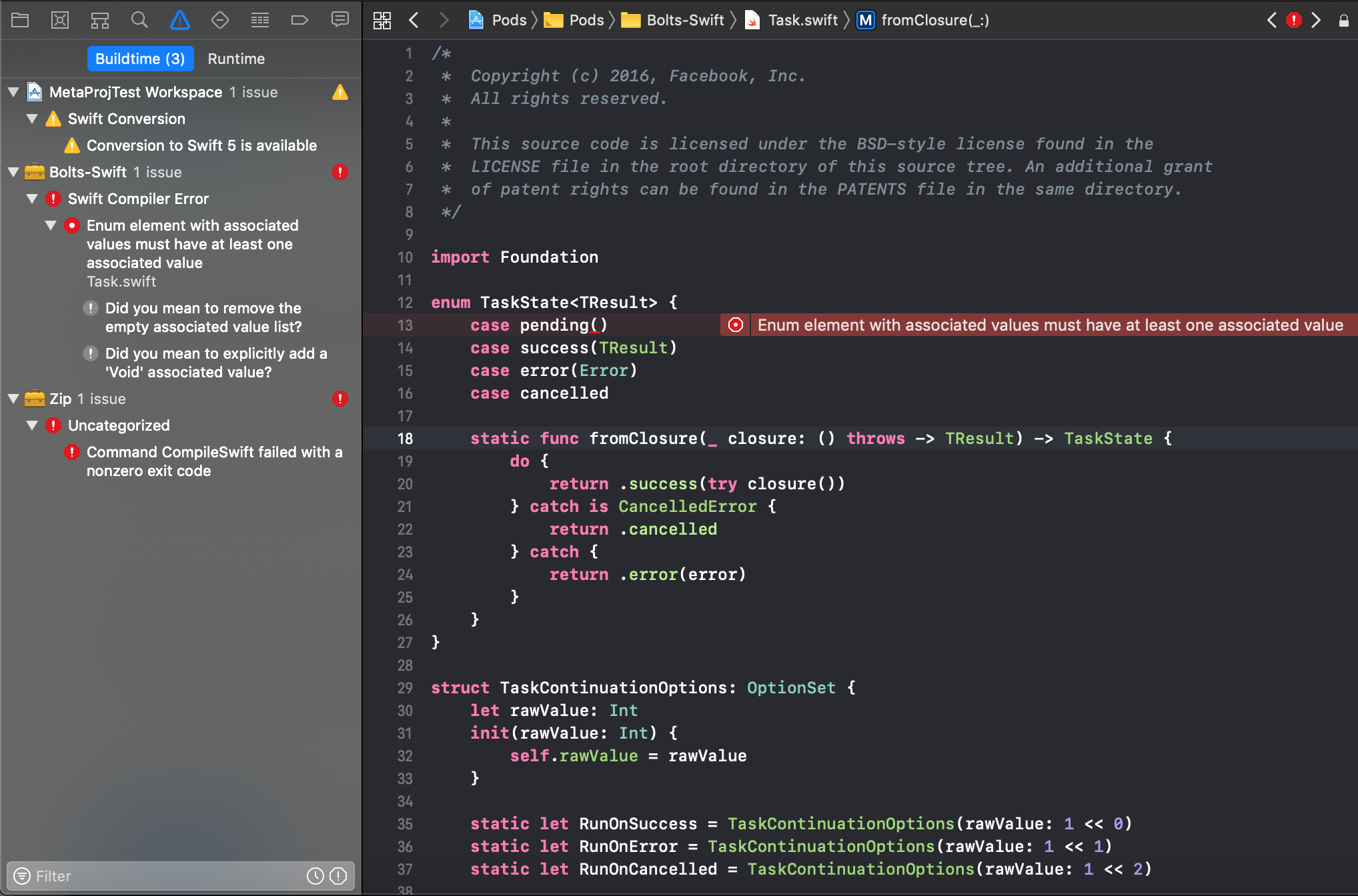The image size is (1358, 896).
Task: Toggle the editor lock icon
Action: (1343, 20)
